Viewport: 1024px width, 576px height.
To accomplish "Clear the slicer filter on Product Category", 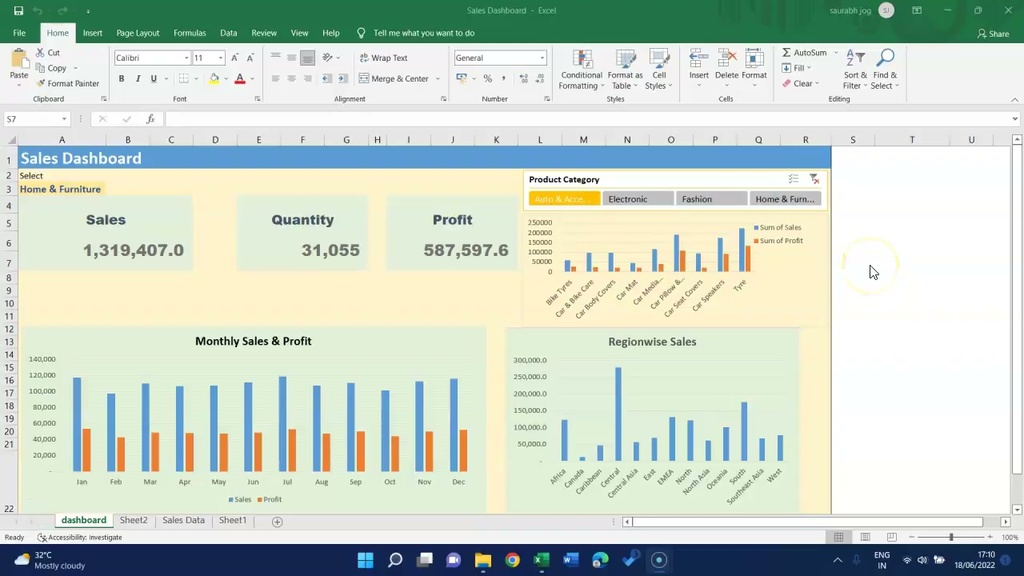I will (x=814, y=179).
